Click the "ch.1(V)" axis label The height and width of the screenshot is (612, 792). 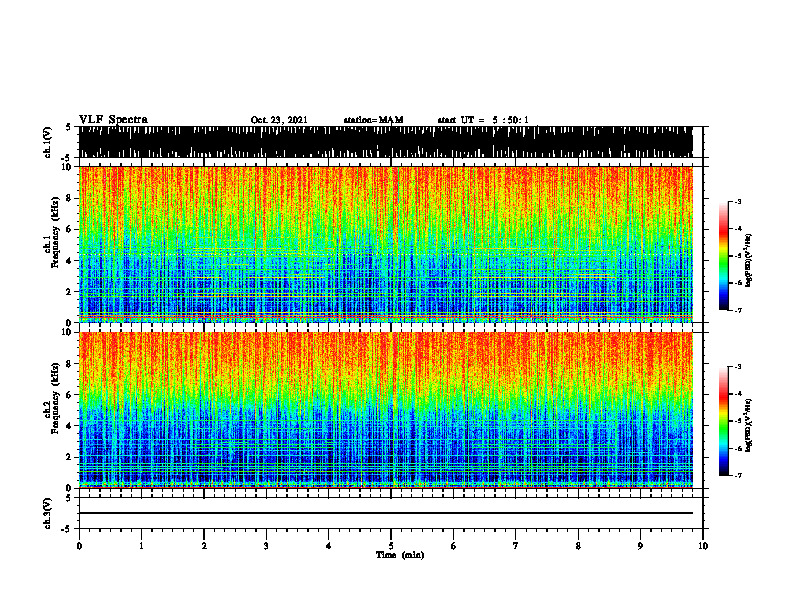[x=47, y=142]
